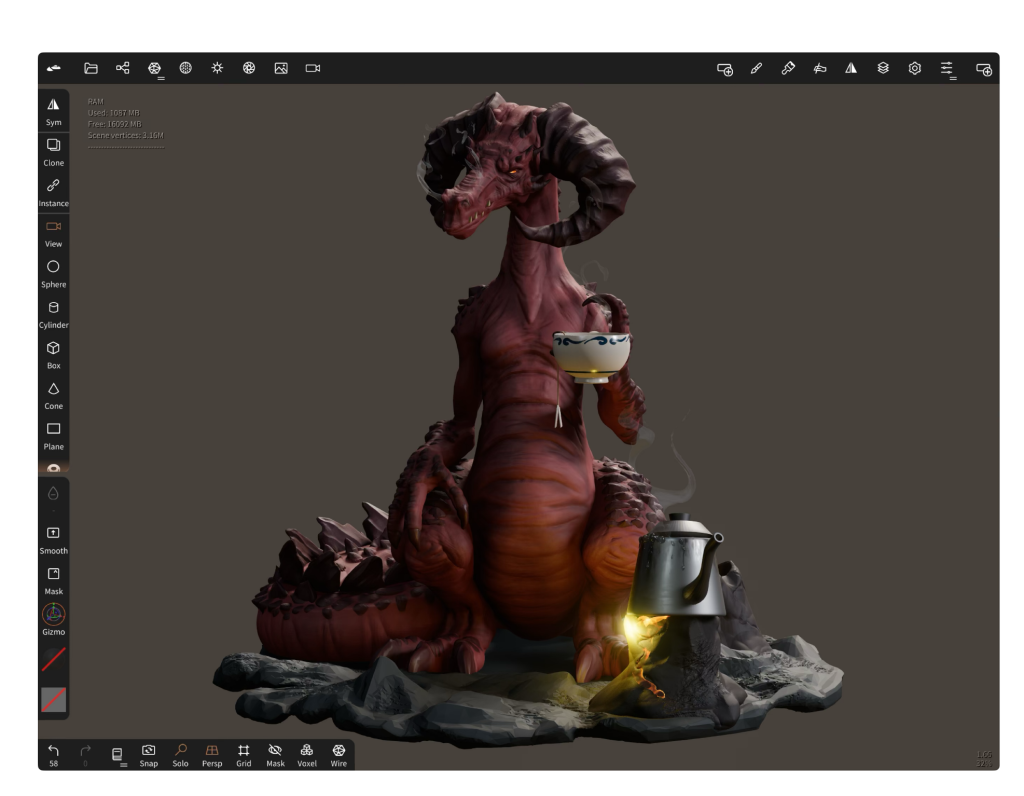Click the Clone tool icon

[x=53, y=150]
